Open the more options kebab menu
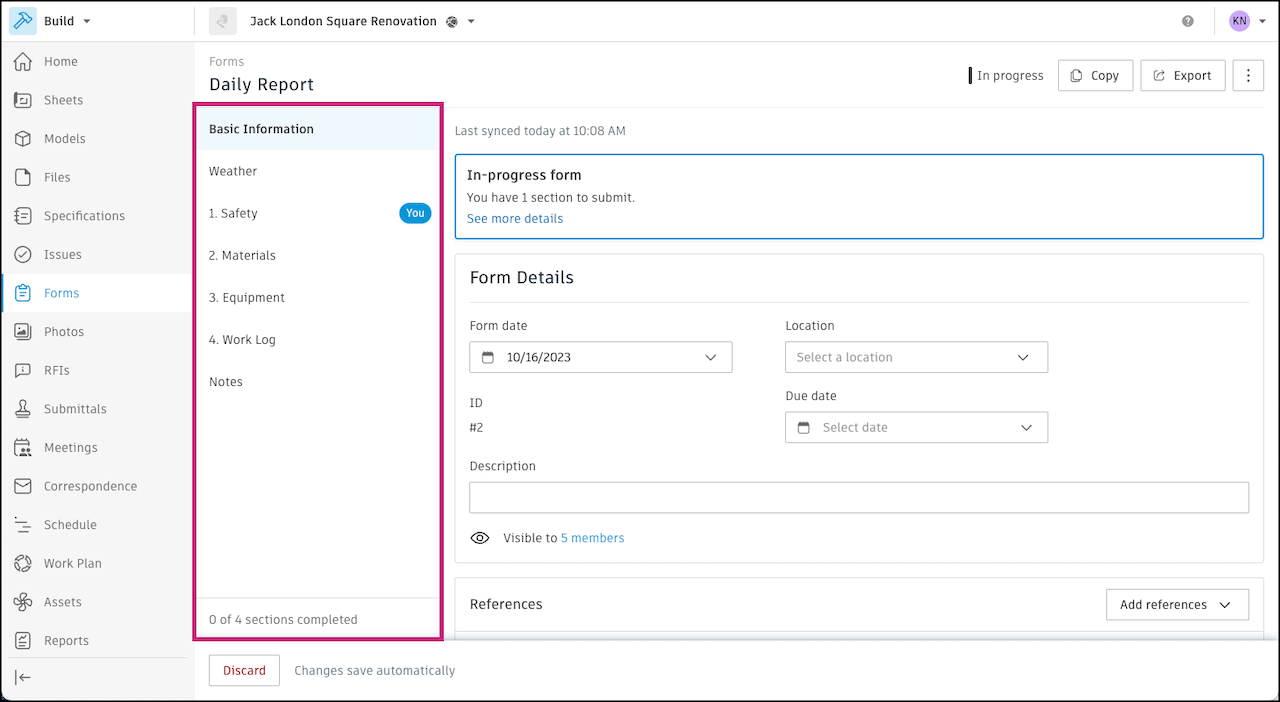 pyautogui.click(x=1248, y=76)
